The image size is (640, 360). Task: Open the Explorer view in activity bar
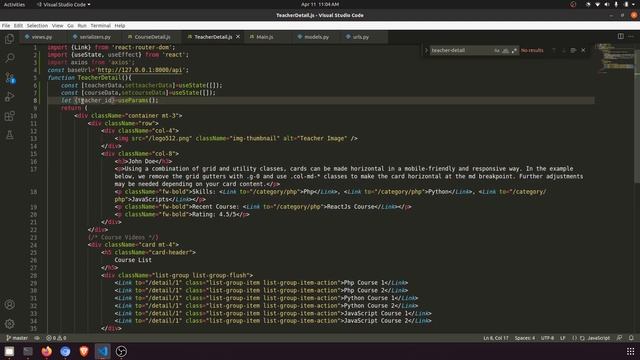[9, 39]
